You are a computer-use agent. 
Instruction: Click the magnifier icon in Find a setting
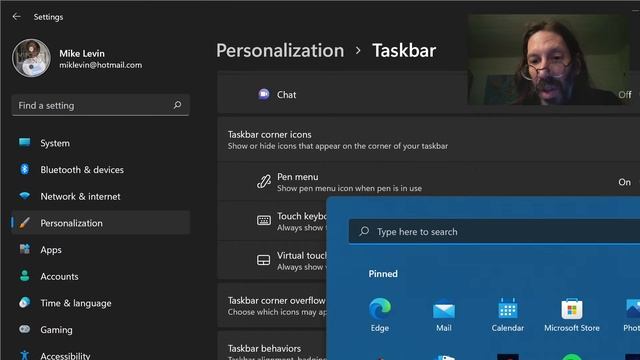tap(177, 105)
